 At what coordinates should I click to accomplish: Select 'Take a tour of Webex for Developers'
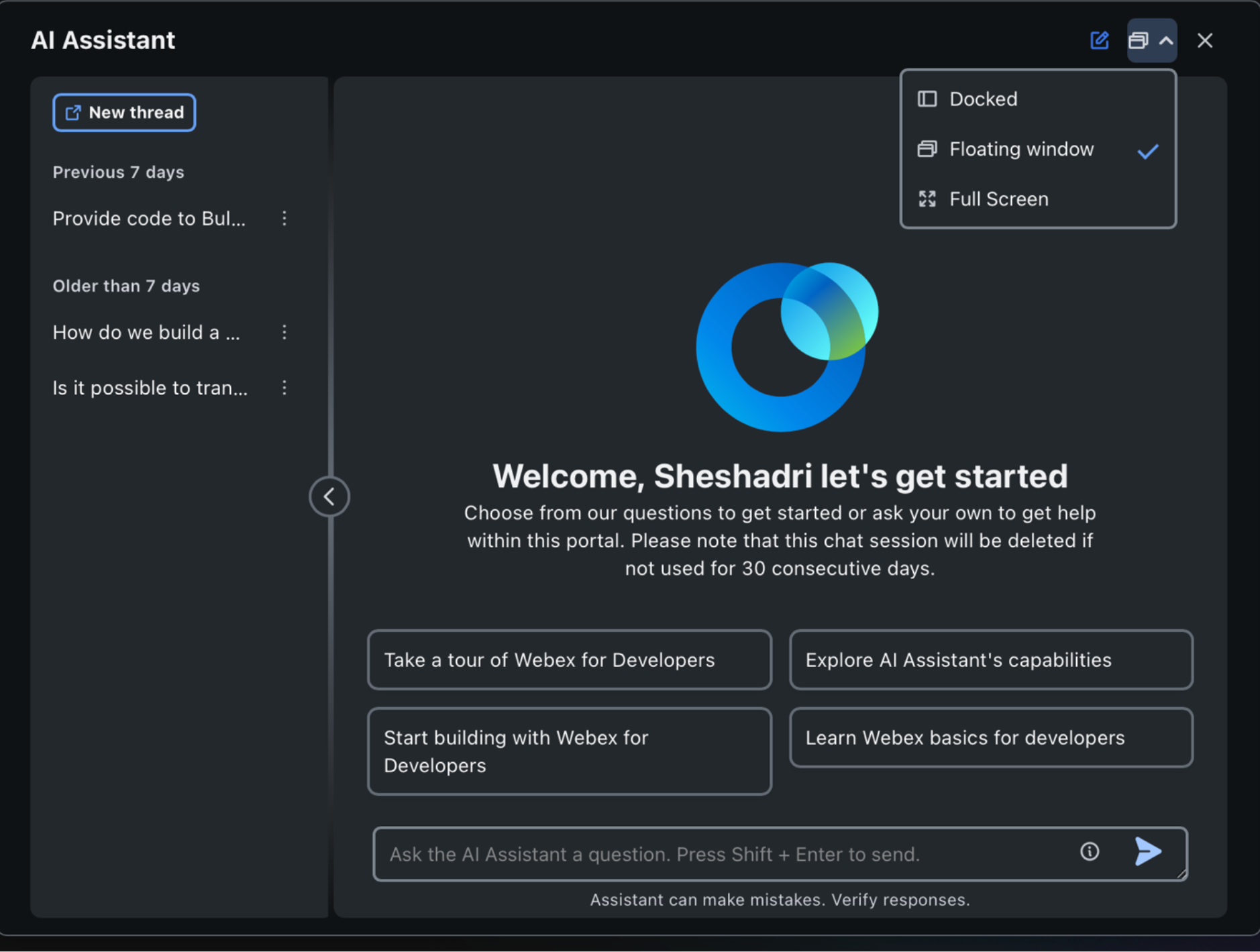570,660
